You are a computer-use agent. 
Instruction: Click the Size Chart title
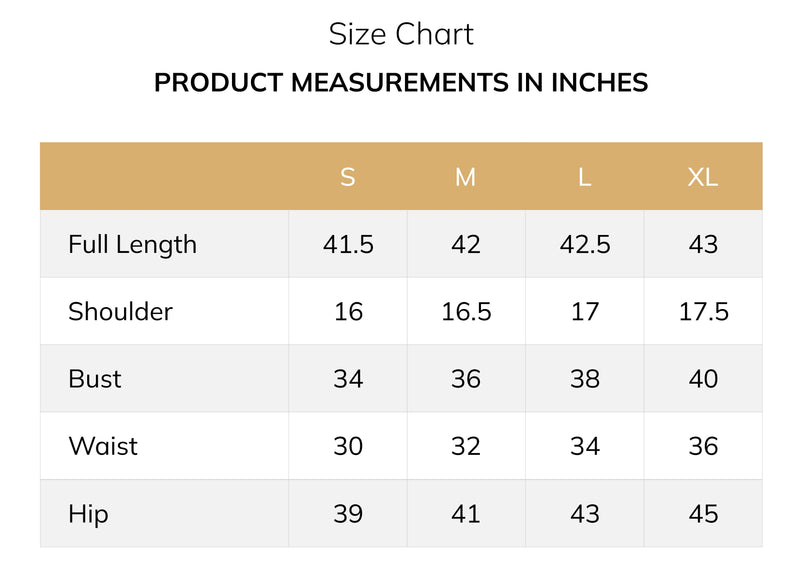[401, 34]
